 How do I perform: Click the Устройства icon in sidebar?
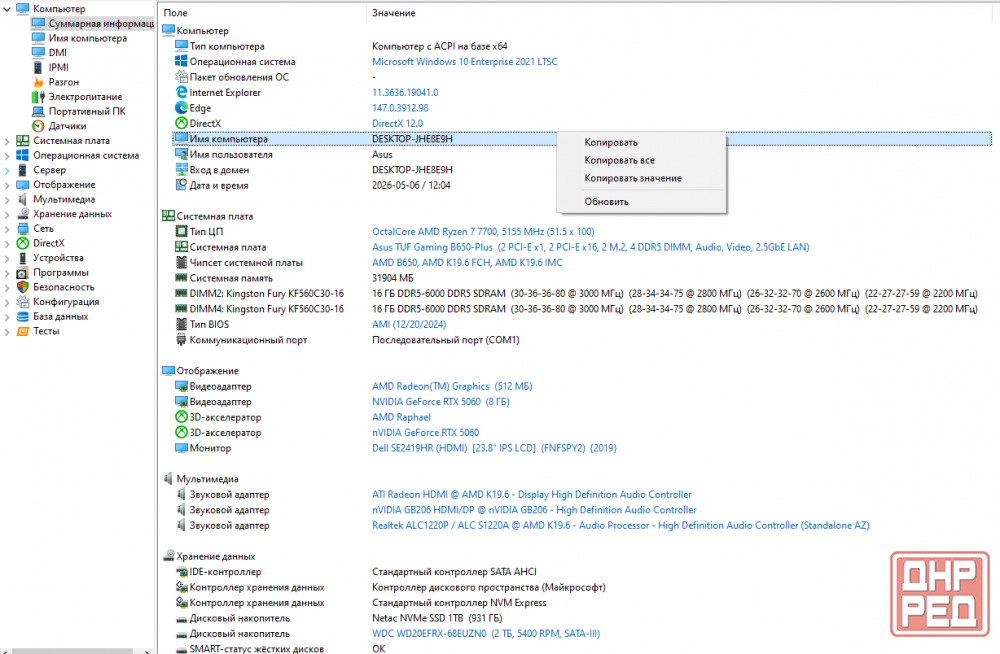coord(23,258)
